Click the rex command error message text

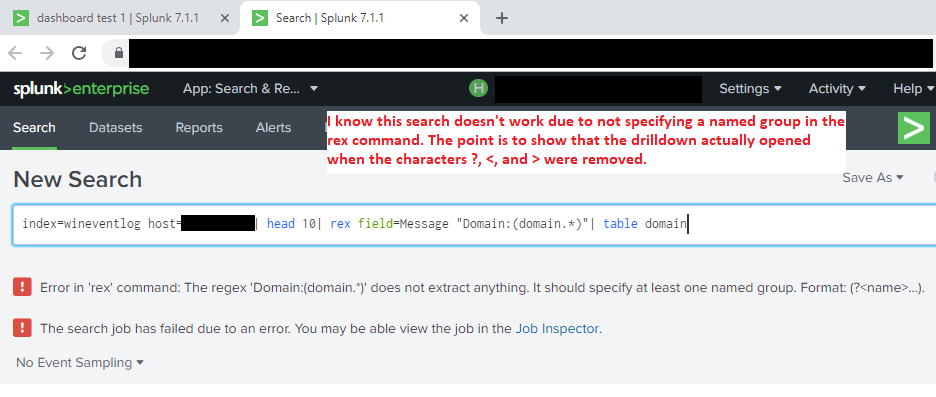click(482, 288)
